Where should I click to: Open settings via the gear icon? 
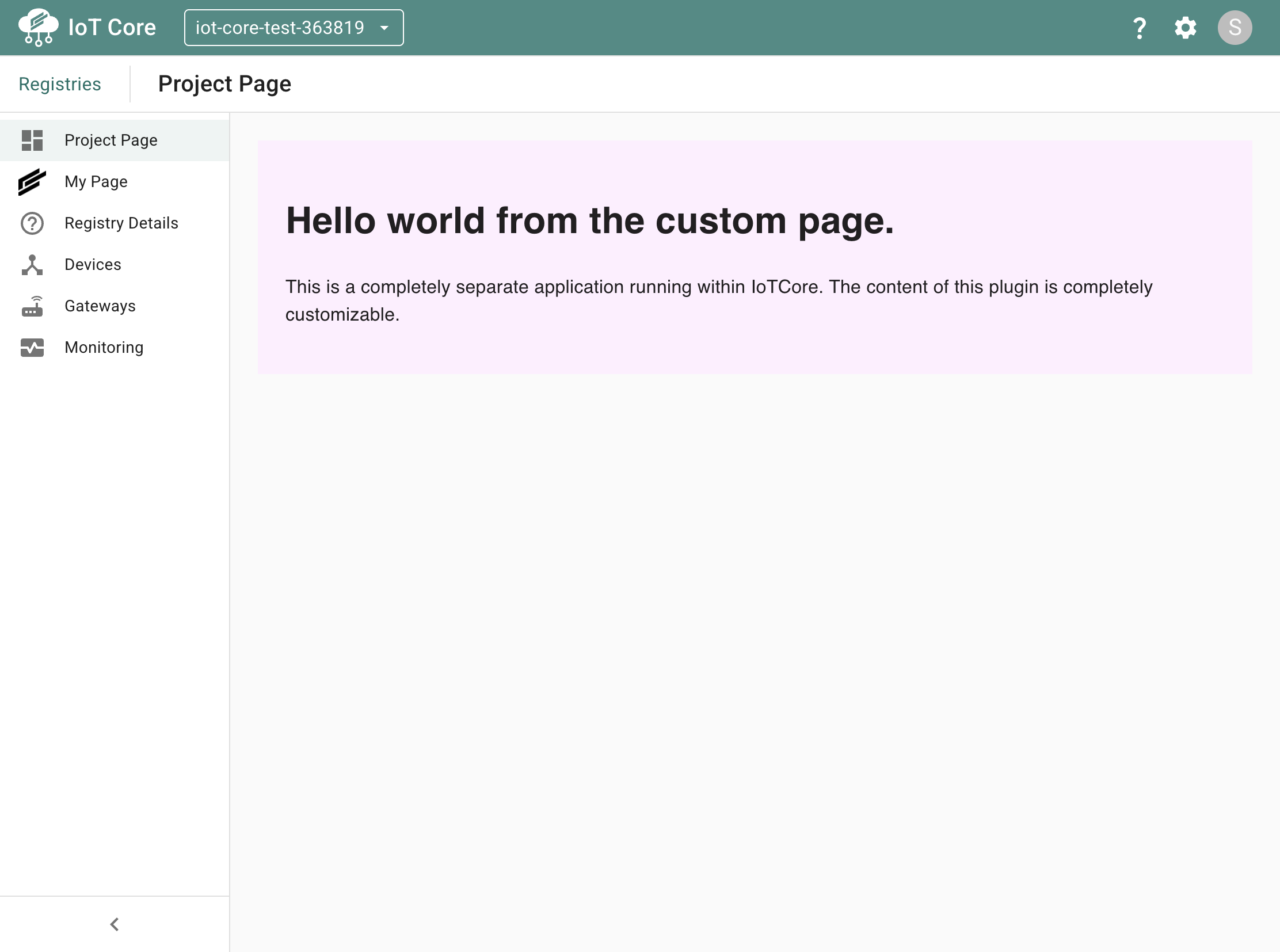[x=1185, y=28]
